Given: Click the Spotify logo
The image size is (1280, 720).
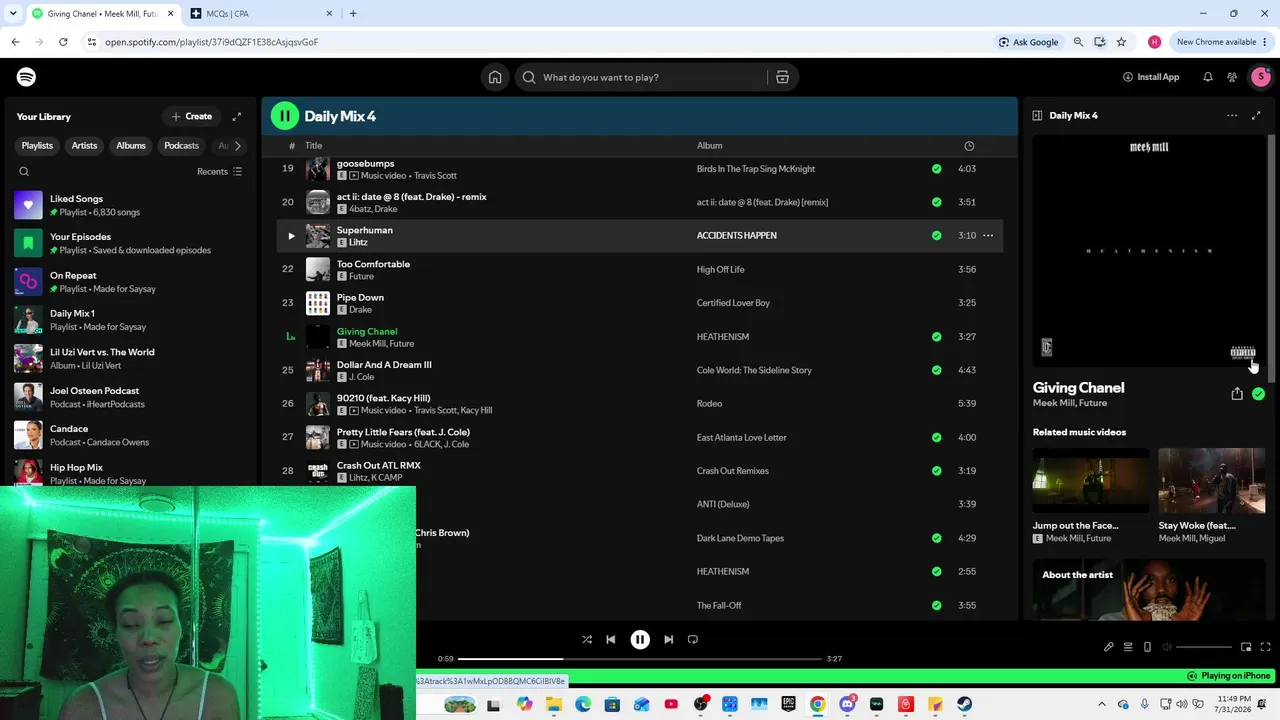Looking at the screenshot, I should pos(27,77).
